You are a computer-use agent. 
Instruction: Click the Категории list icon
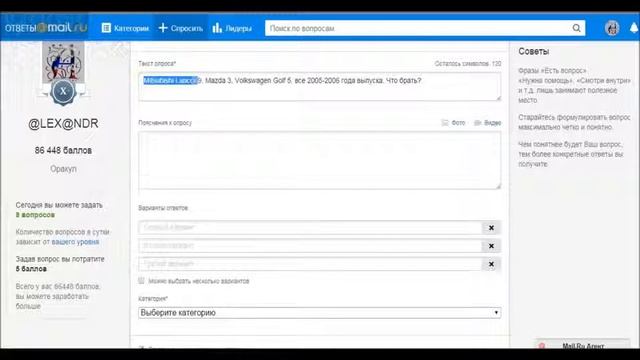[106, 28]
